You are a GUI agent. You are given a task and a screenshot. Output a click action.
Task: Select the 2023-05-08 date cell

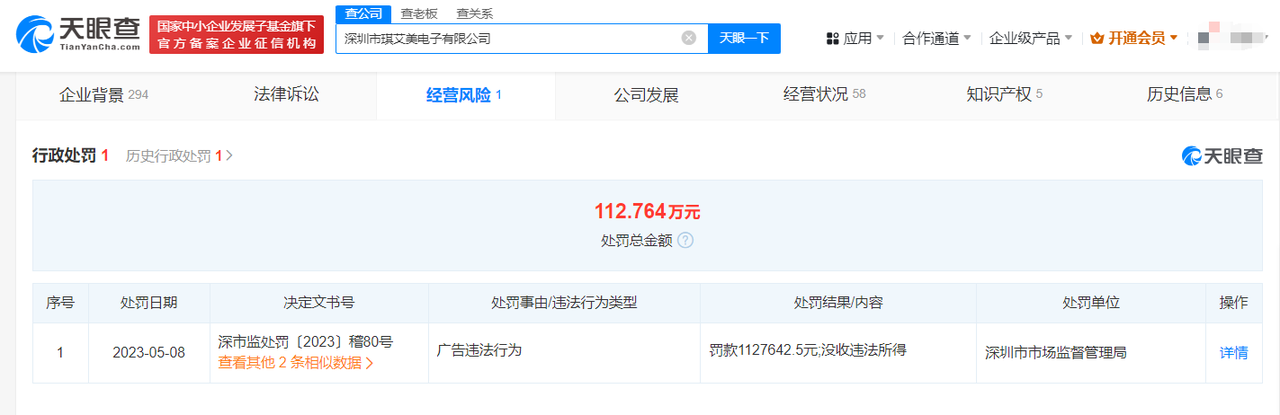point(149,352)
